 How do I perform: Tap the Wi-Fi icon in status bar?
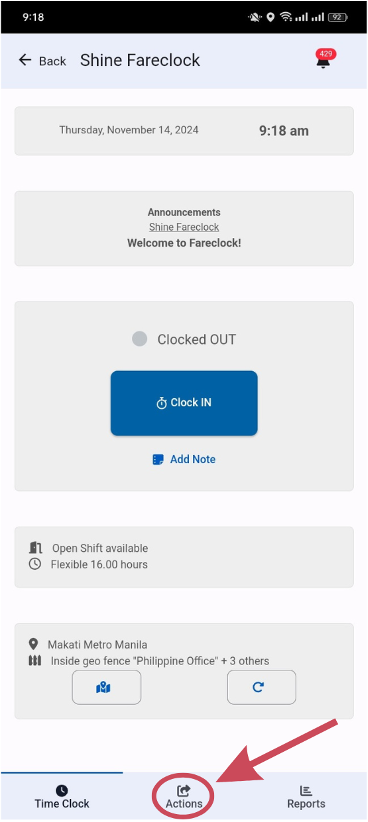[x=286, y=17]
